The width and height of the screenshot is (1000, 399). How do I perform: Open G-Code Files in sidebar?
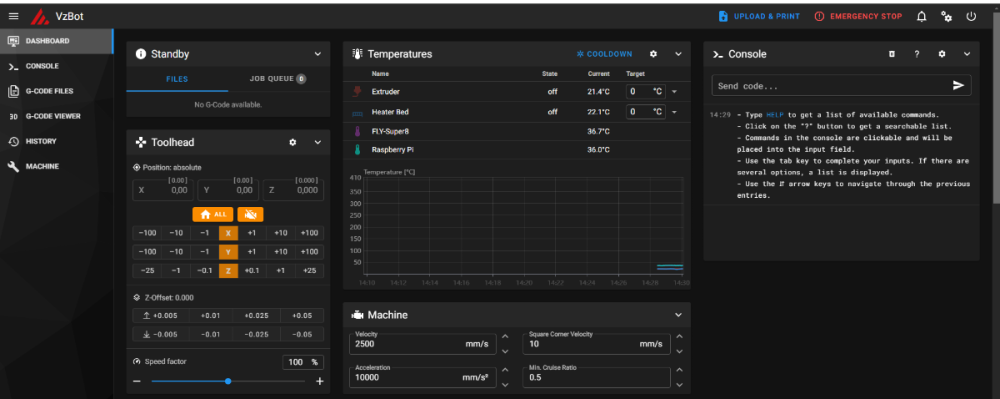(x=50, y=91)
